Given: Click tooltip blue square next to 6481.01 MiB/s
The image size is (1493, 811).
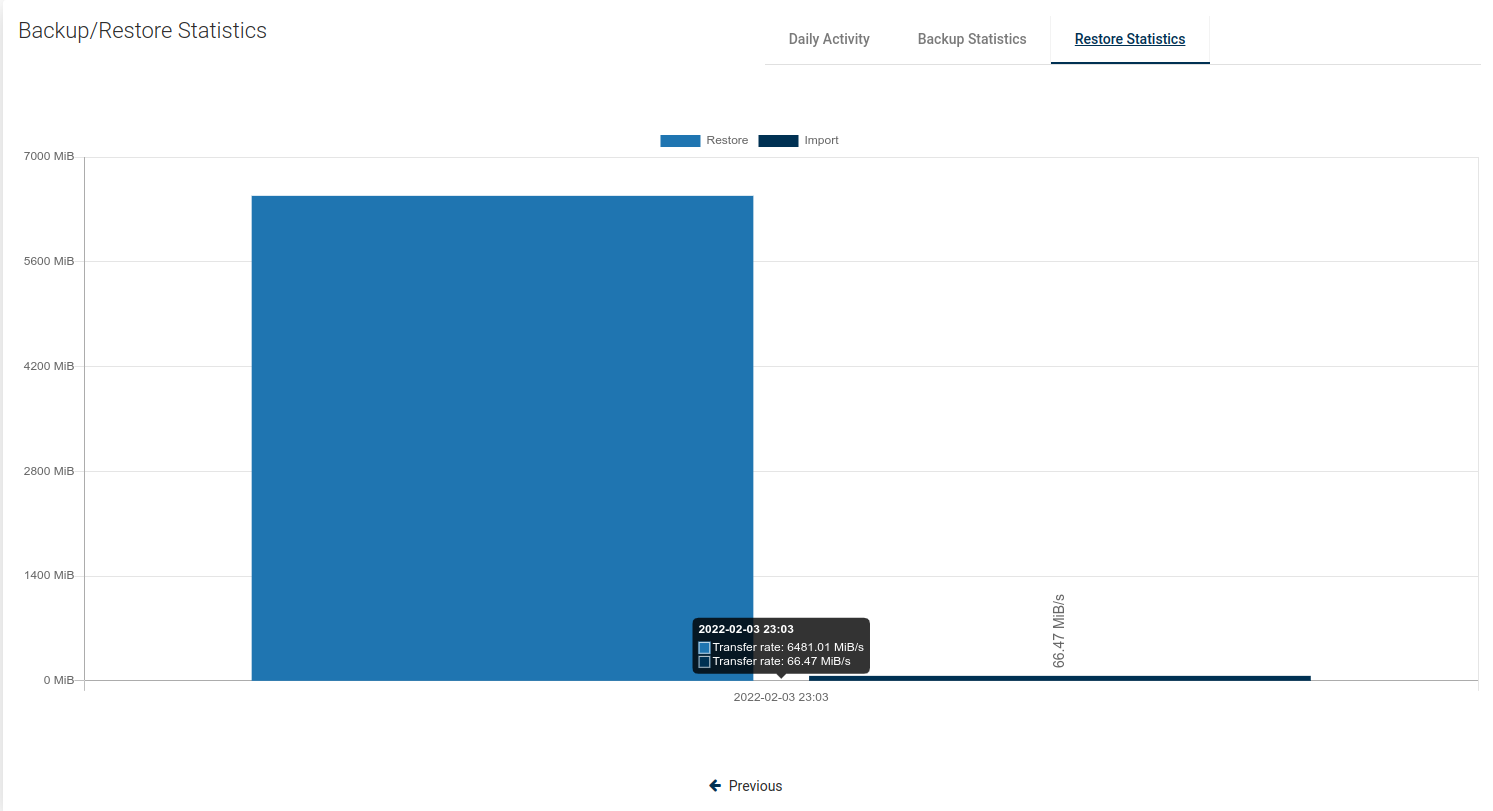Looking at the screenshot, I should (x=704, y=648).
